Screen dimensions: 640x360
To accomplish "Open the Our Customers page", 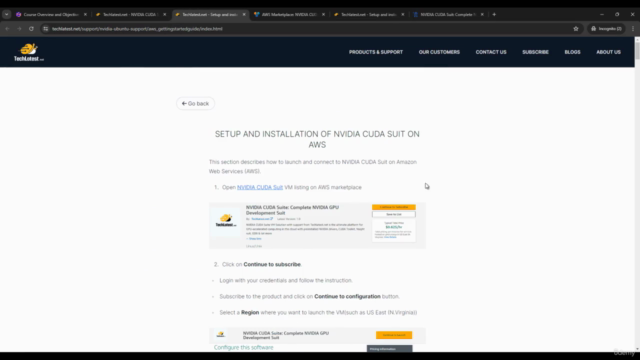I will coord(439,52).
